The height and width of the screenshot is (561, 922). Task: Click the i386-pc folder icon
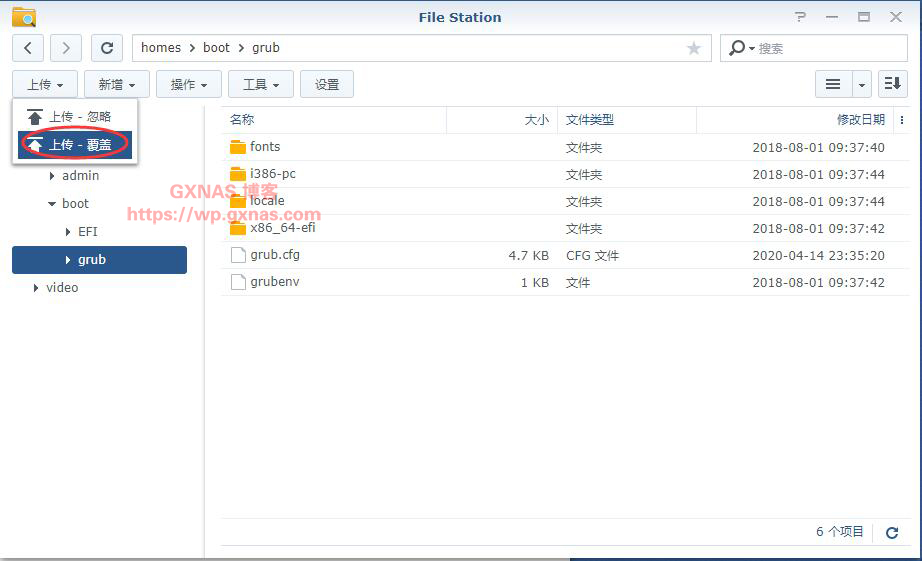click(x=238, y=174)
